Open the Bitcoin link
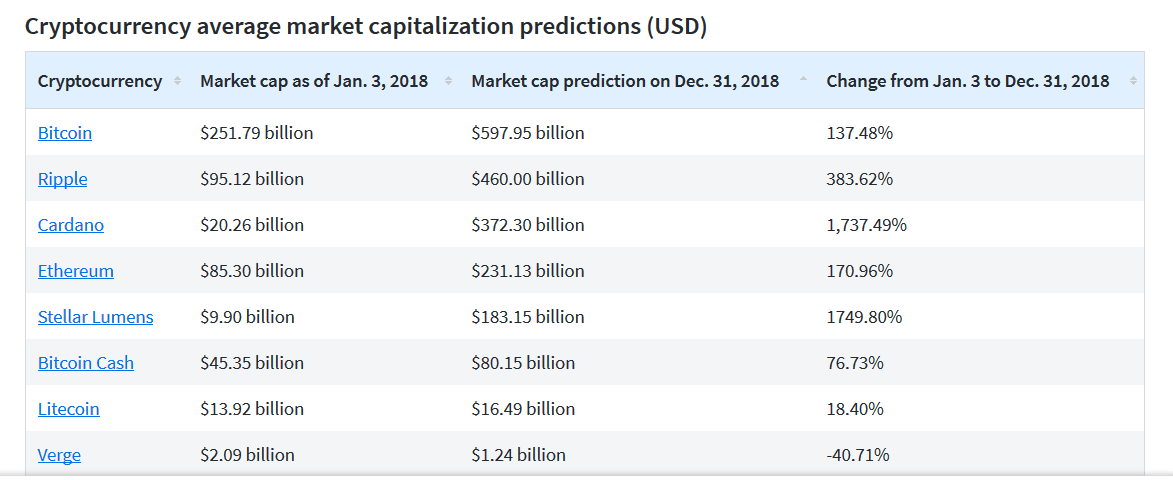The width and height of the screenshot is (1173, 480). click(x=65, y=133)
